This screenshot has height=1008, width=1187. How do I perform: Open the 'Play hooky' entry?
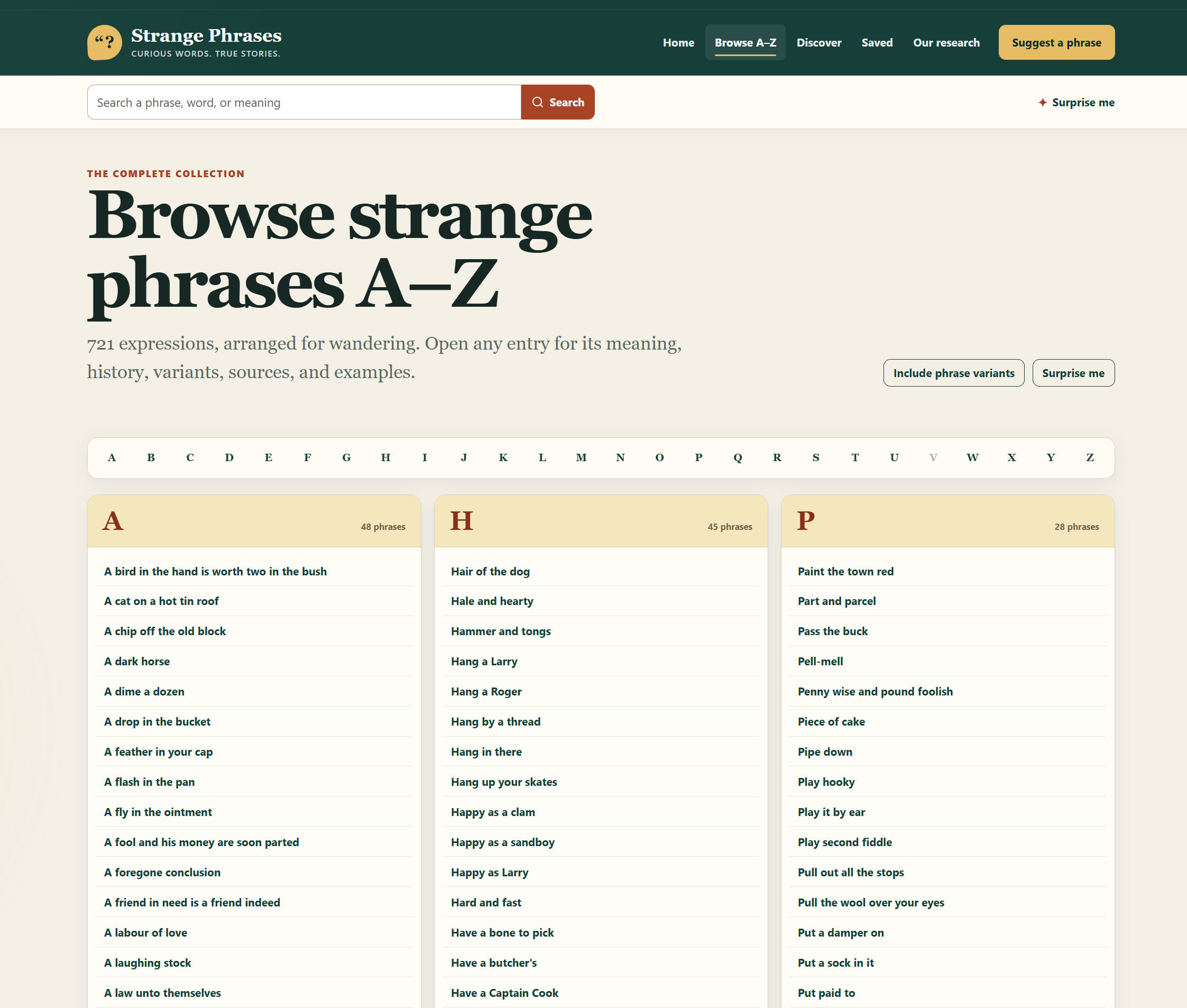(947, 782)
